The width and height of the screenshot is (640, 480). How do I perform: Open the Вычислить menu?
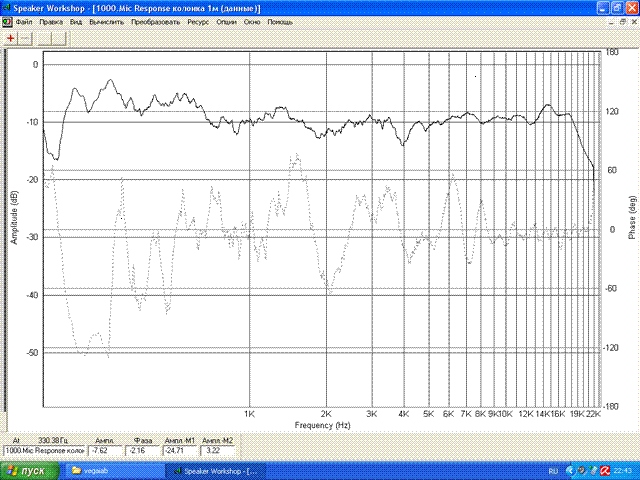coord(107,22)
